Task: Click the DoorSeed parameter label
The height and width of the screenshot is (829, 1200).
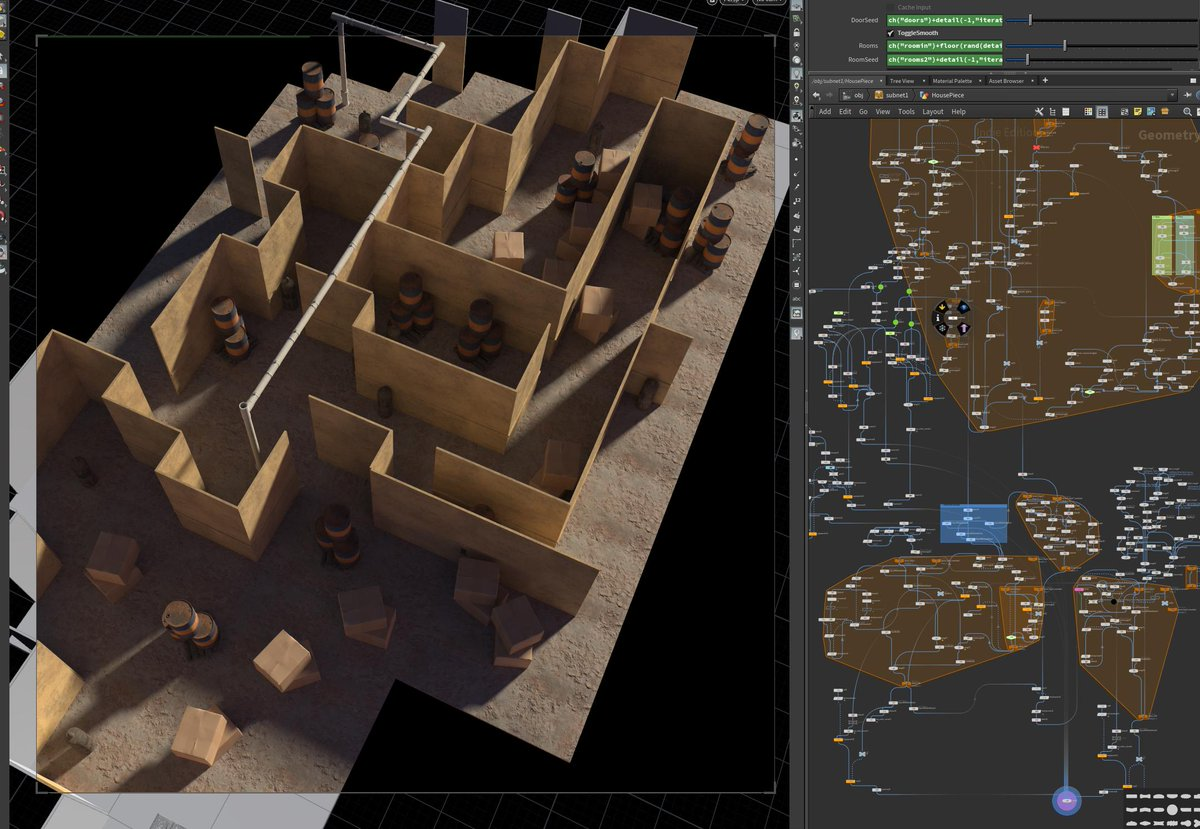Action: coord(864,19)
